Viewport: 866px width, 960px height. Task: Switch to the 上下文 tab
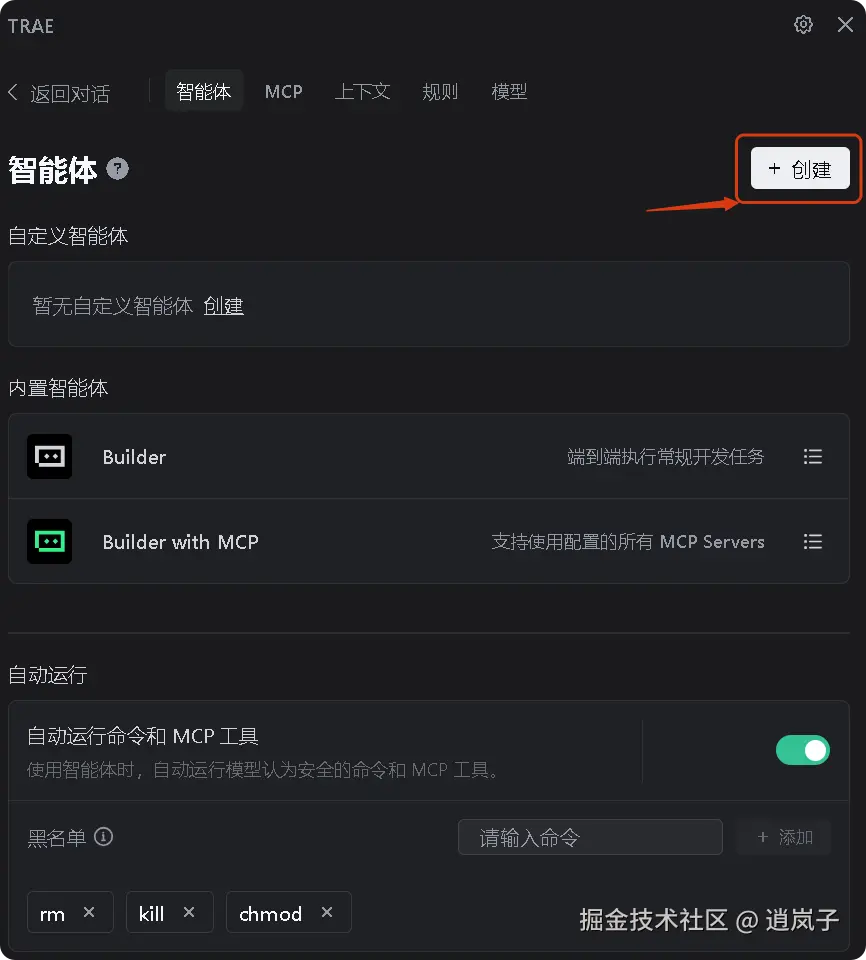click(x=363, y=92)
